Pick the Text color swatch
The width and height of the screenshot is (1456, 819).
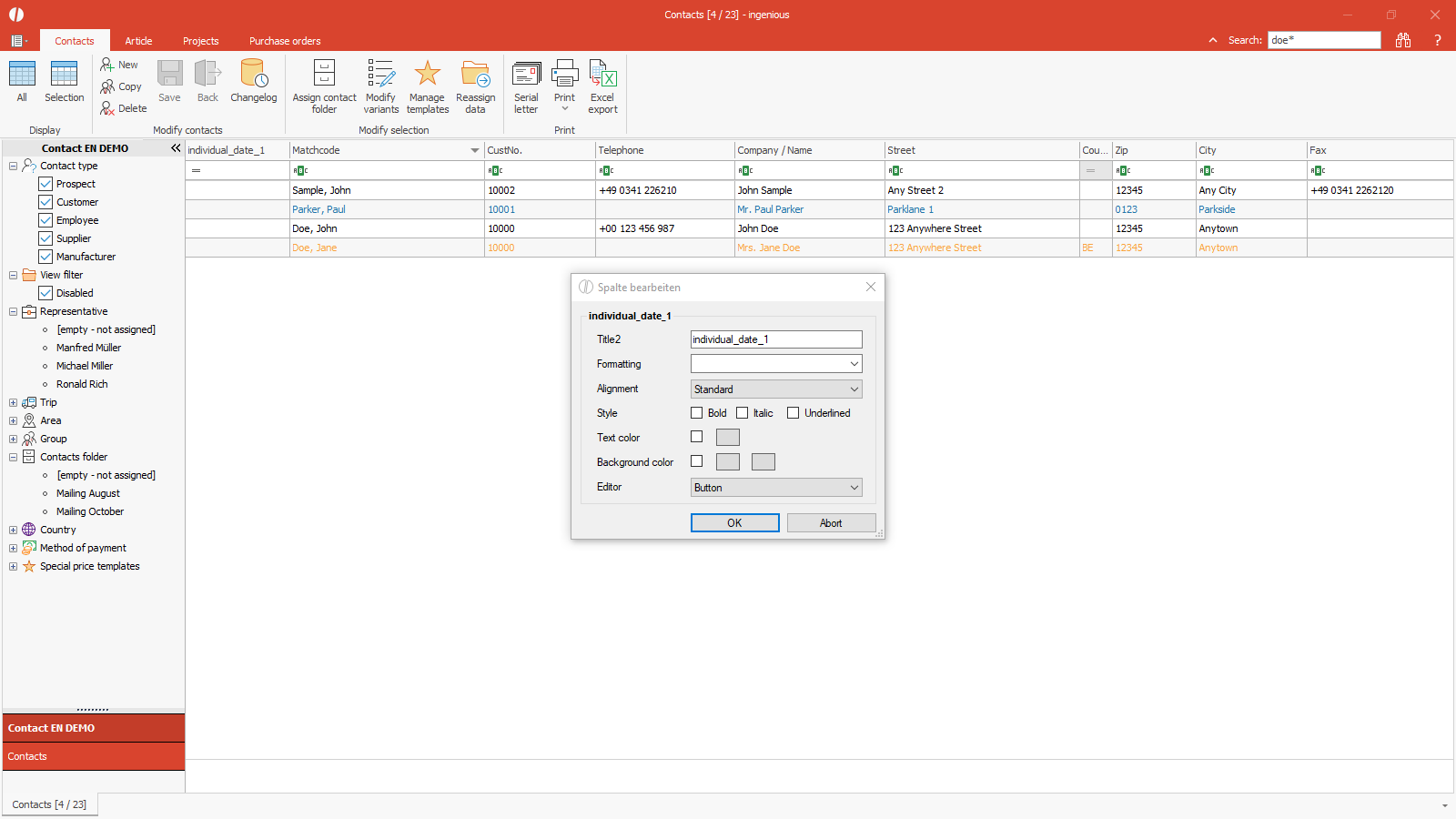[728, 438]
